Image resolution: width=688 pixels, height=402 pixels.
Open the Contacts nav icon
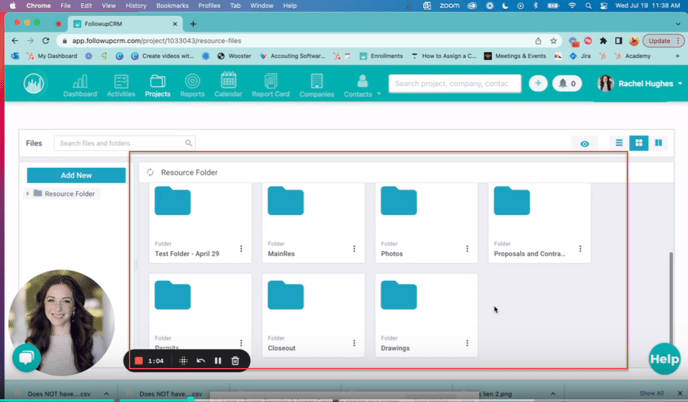pos(362,86)
